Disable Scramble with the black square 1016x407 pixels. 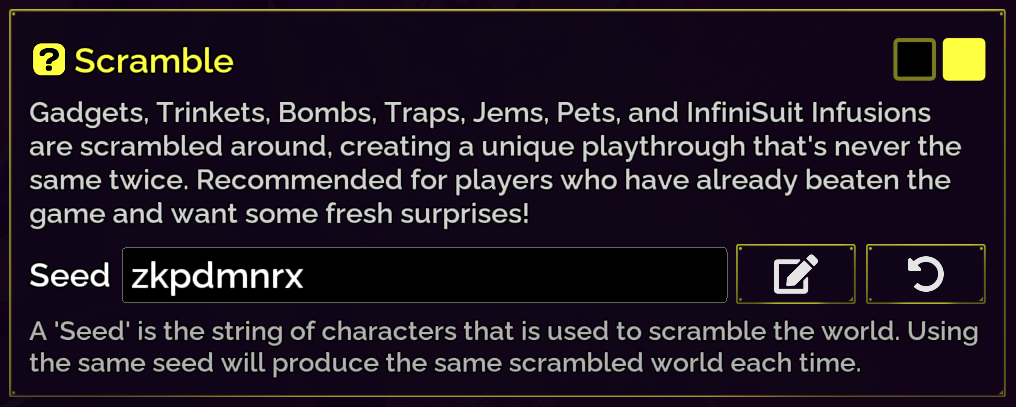[914, 59]
